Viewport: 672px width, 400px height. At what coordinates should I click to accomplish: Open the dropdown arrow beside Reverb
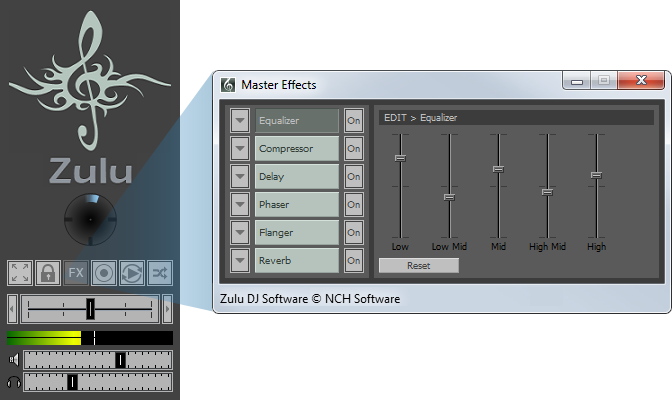pos(240,260)
